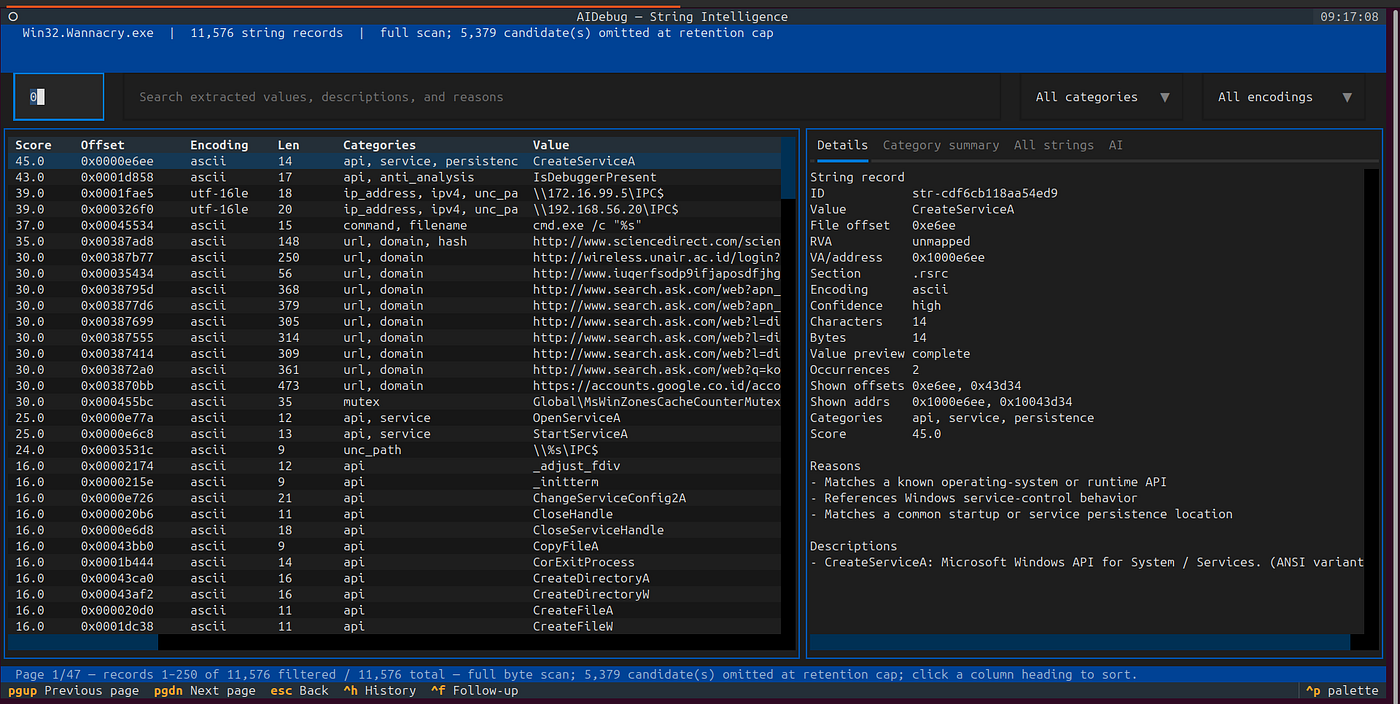Select the accounts.google.co.id URL row
The width and height of the screenshot is (1400, 704).
click(x=395, y=385)
